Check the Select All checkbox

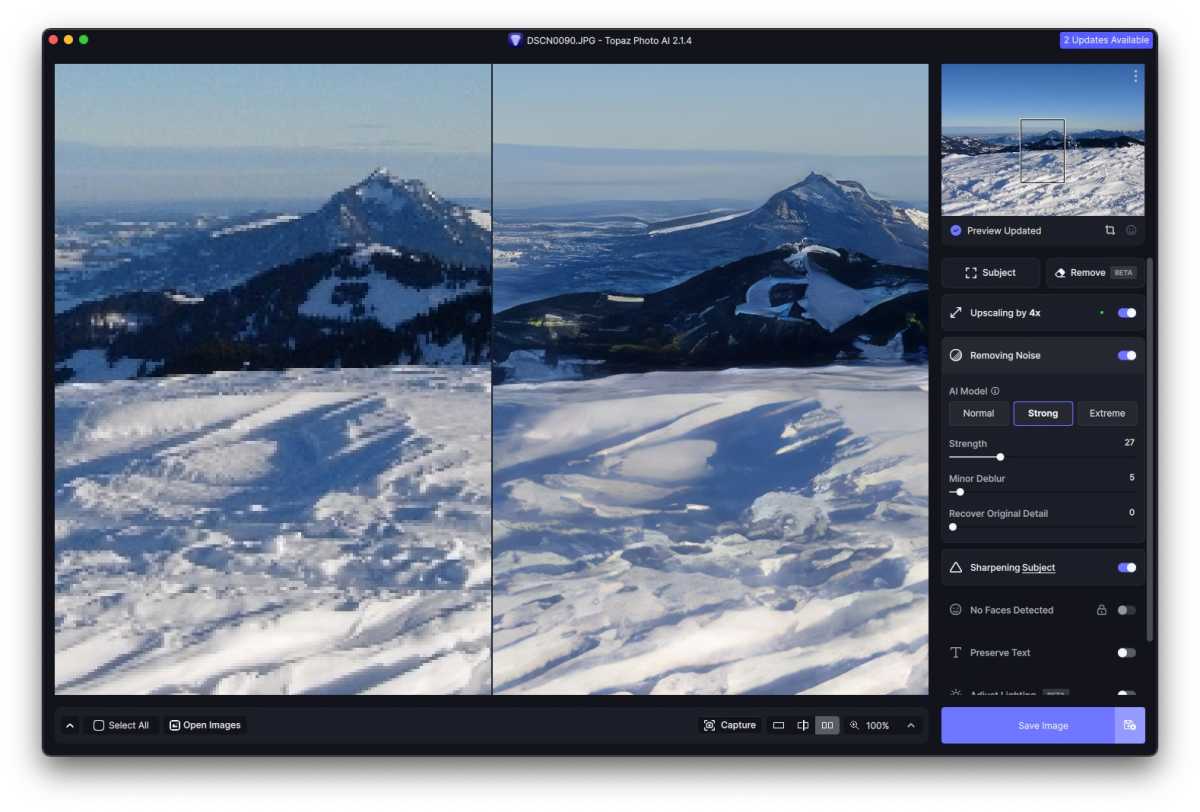click(x=99, y=725)
